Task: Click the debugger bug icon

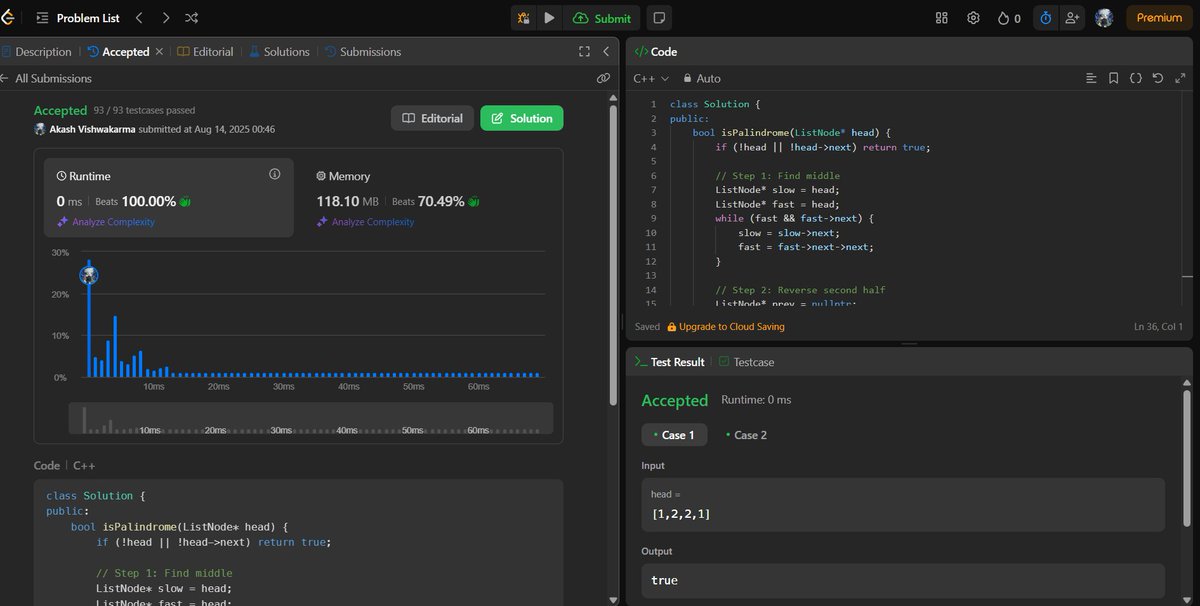Action: click(523, 18)
